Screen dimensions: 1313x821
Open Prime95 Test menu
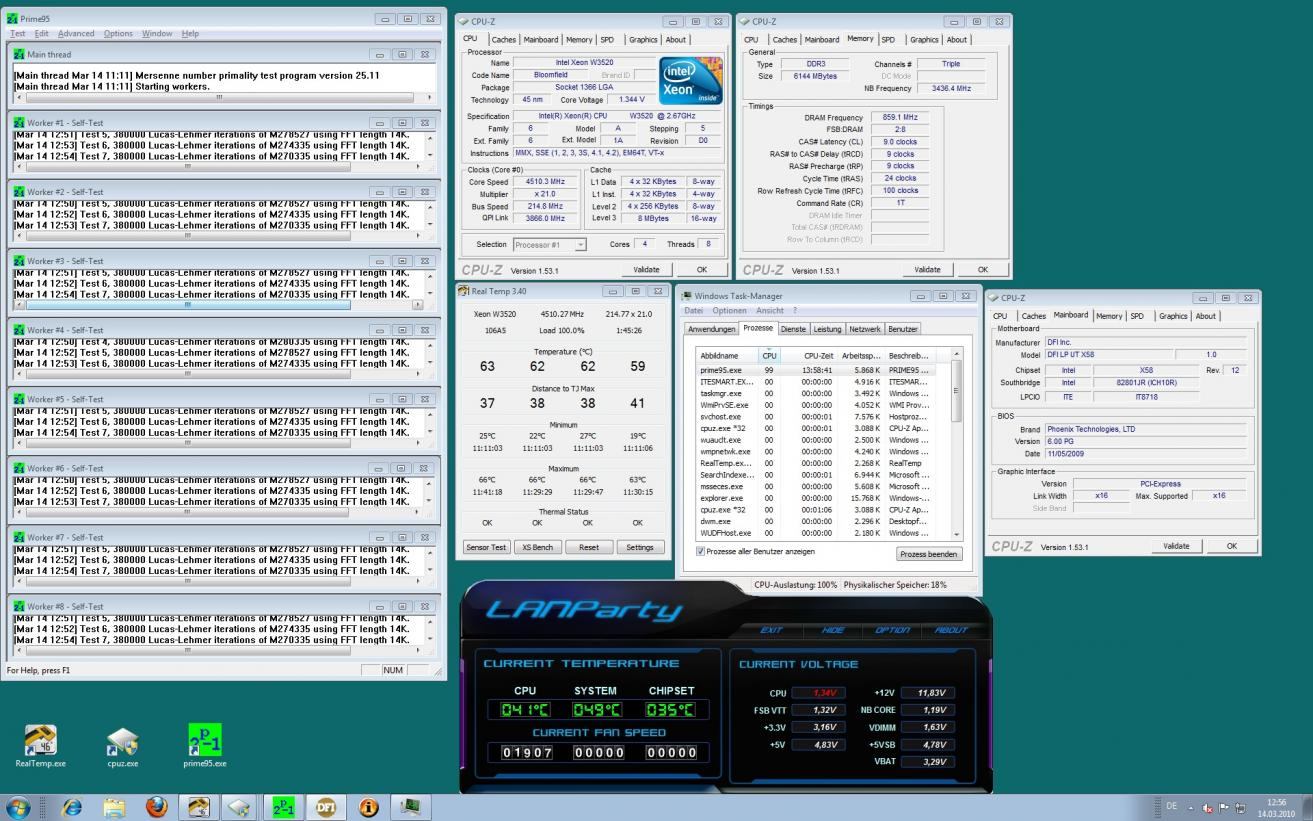coord(18,34)
